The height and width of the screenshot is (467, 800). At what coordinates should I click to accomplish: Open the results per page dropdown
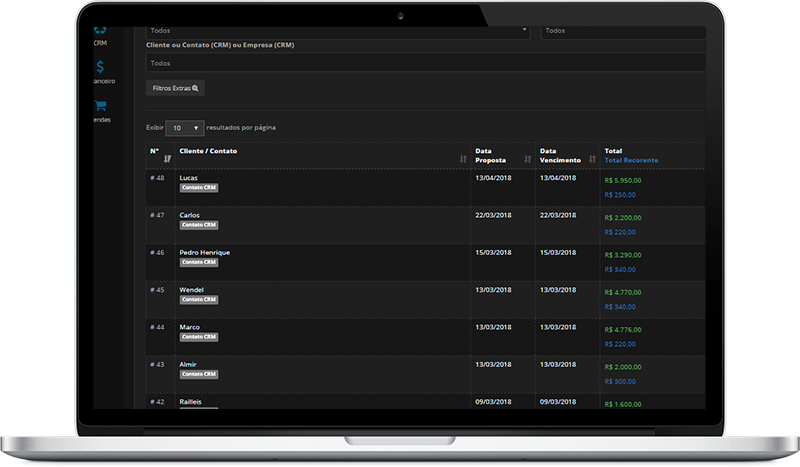[x=184, y=128]
